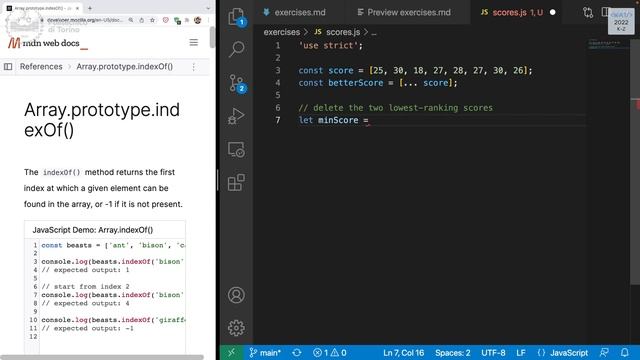The height and width of the screenshot is (360, 640).
Task: Click the share icon in address bar
Action: [141, 20]
